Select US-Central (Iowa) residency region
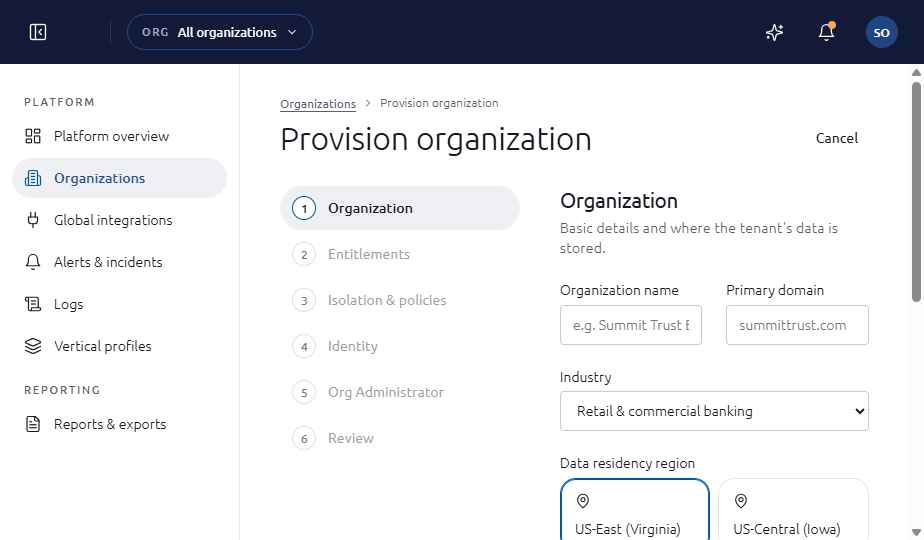 click(793, 509)
